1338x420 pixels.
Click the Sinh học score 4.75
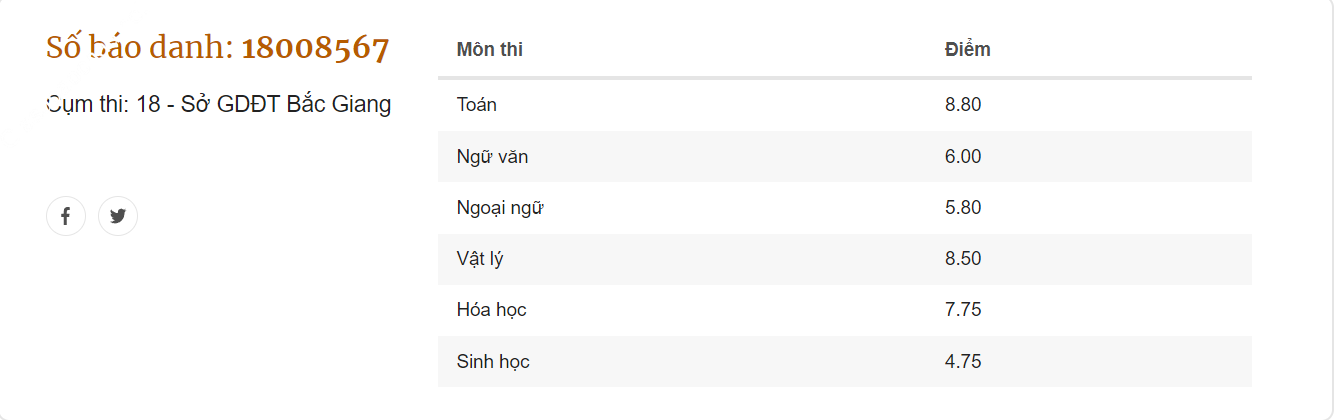(x=963, y=362)
